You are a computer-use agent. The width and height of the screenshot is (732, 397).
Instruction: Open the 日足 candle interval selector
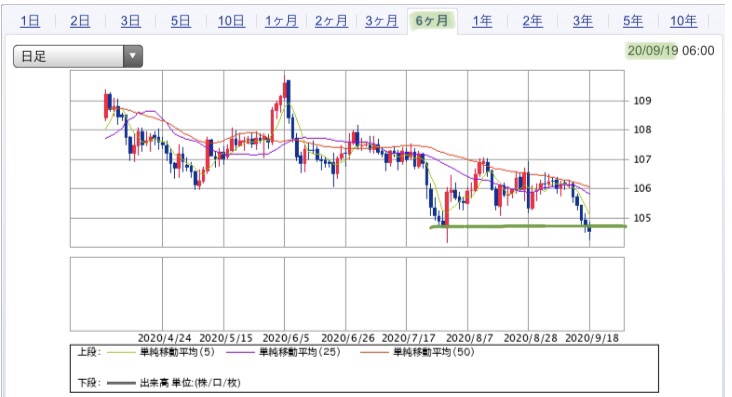(78, 57)
